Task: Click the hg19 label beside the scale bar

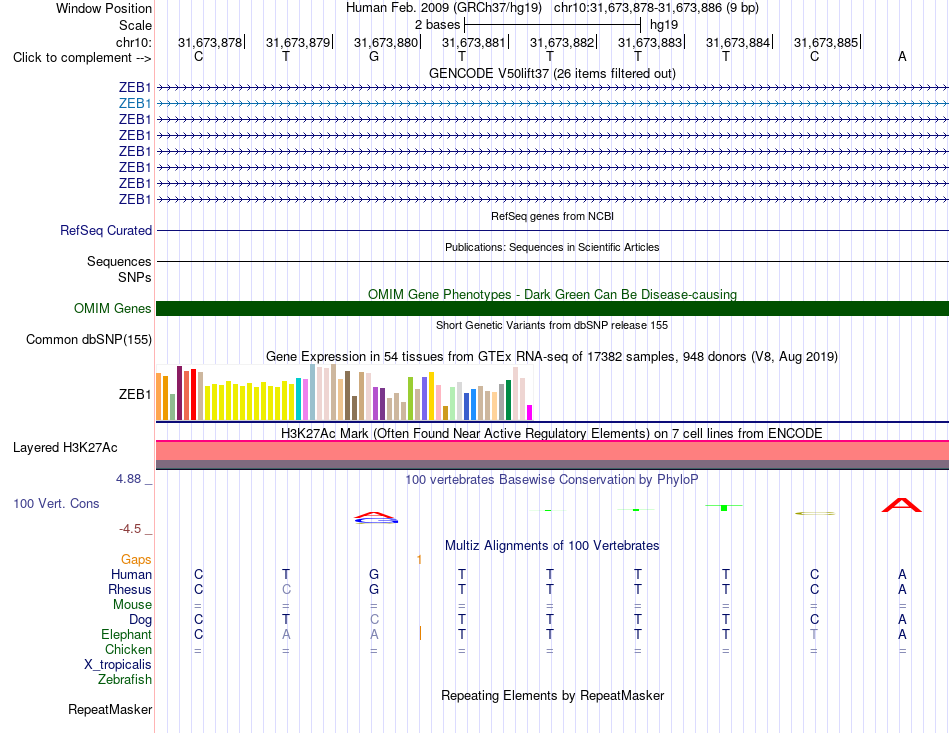Action: 664,25
